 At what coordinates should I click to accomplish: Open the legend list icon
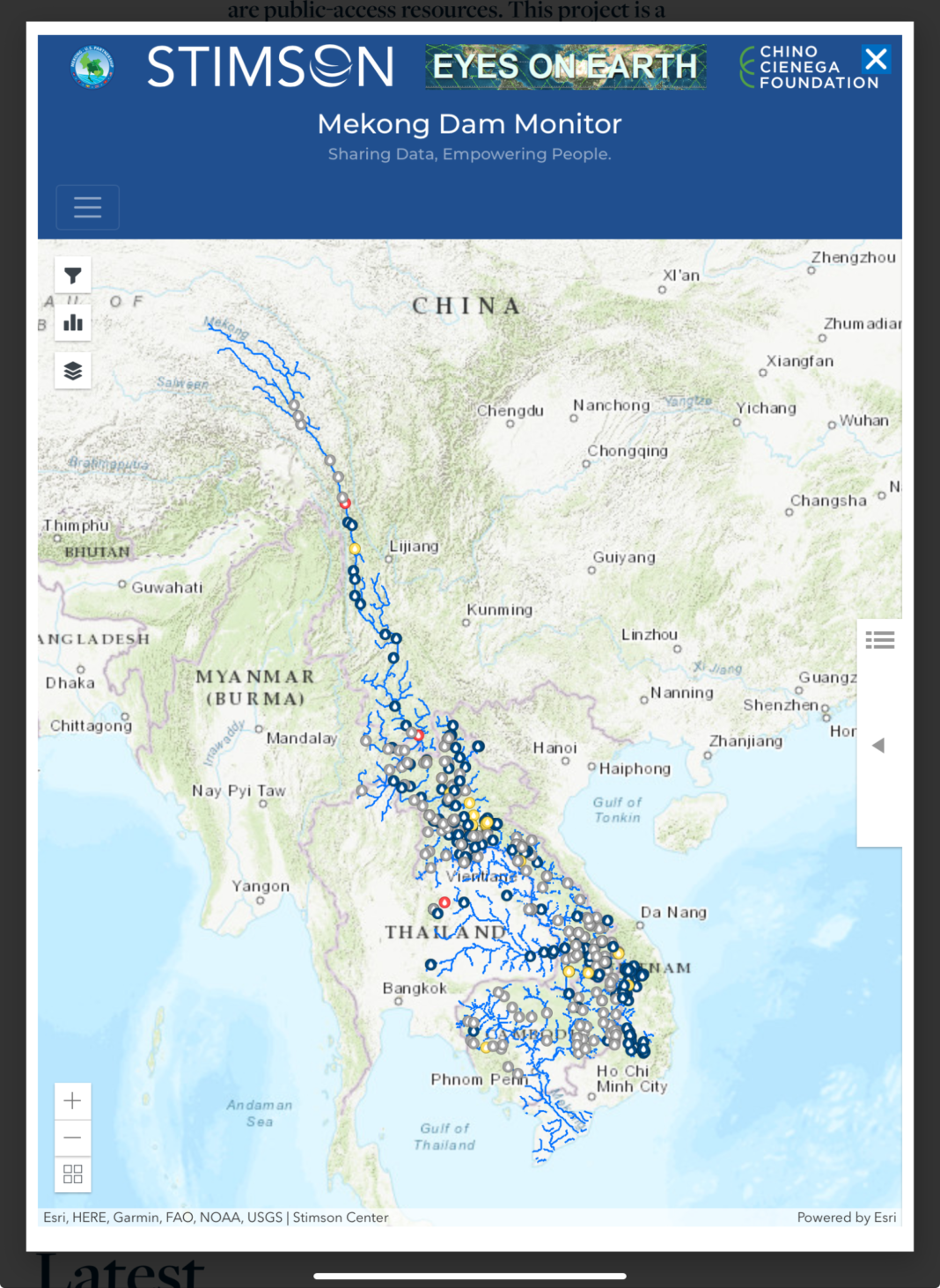[x=879, y=640]
